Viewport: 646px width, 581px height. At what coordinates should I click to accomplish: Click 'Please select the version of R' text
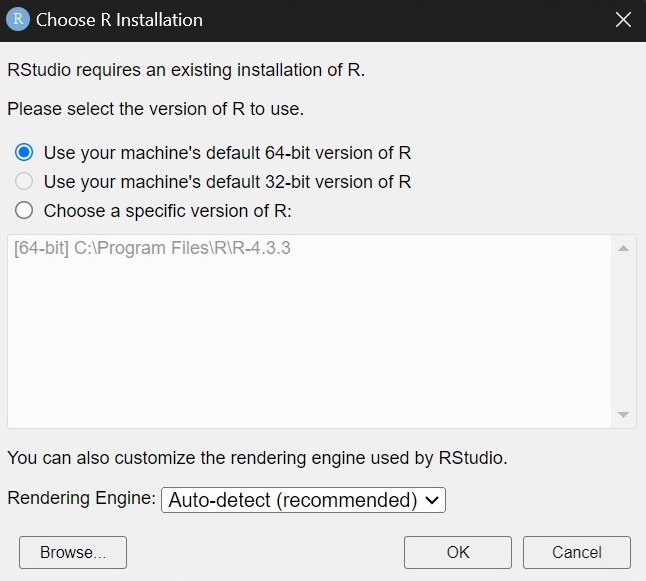tap(126, 109)
